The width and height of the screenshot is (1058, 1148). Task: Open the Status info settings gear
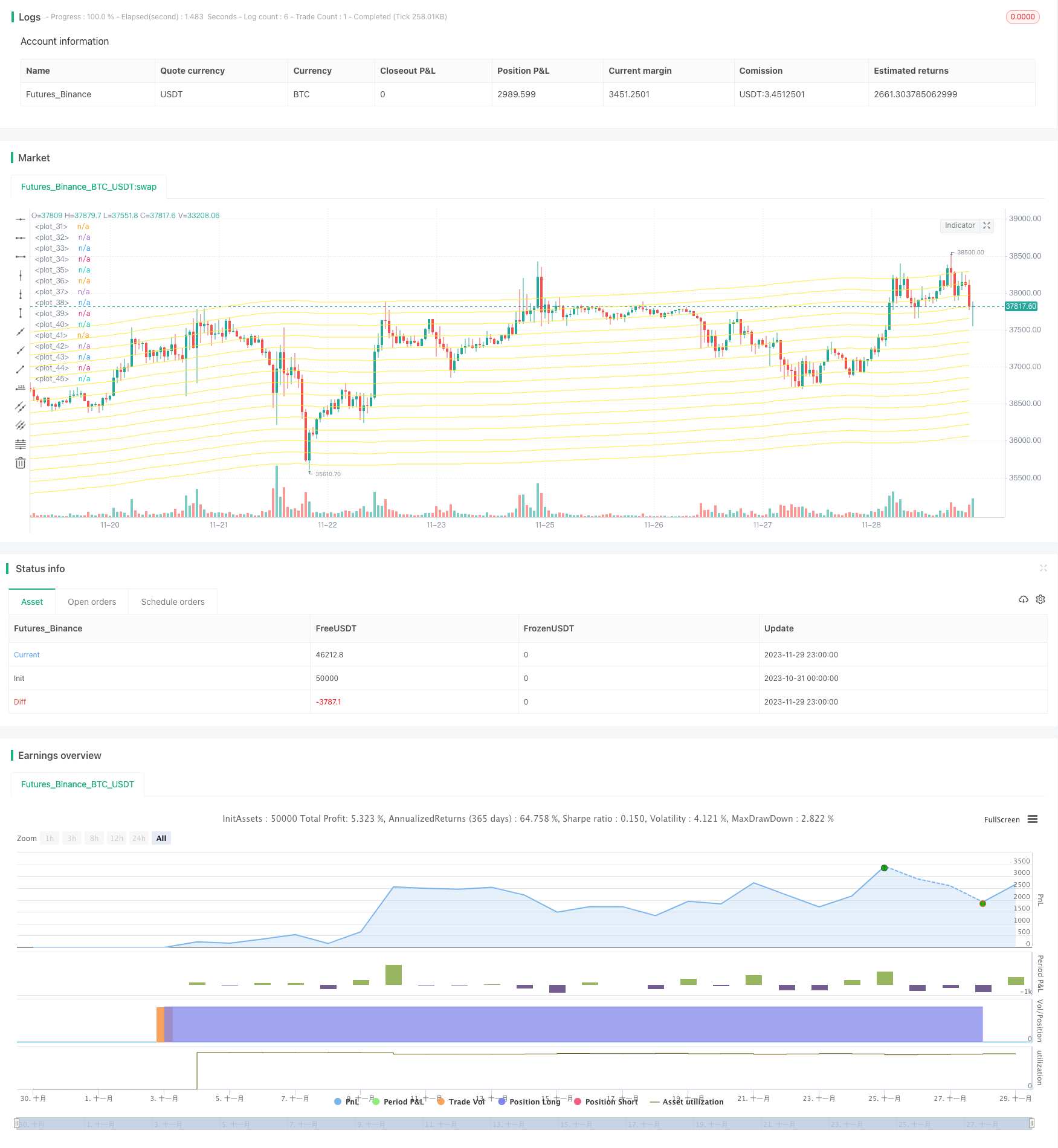(1040, 599)
